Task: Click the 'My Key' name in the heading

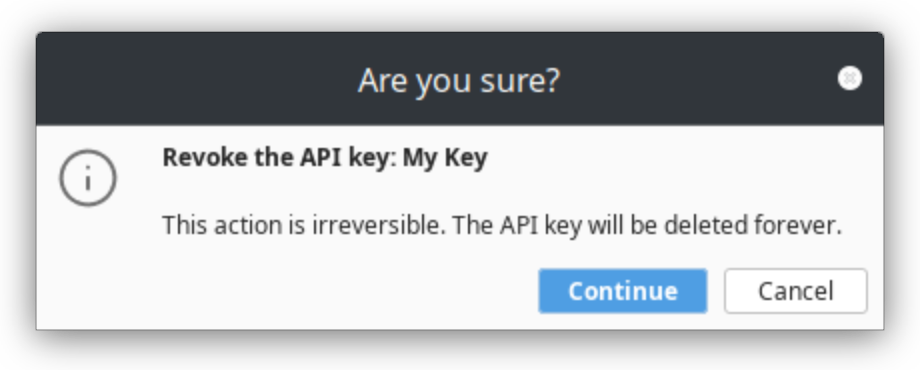Action: click(x=445, y=158)
